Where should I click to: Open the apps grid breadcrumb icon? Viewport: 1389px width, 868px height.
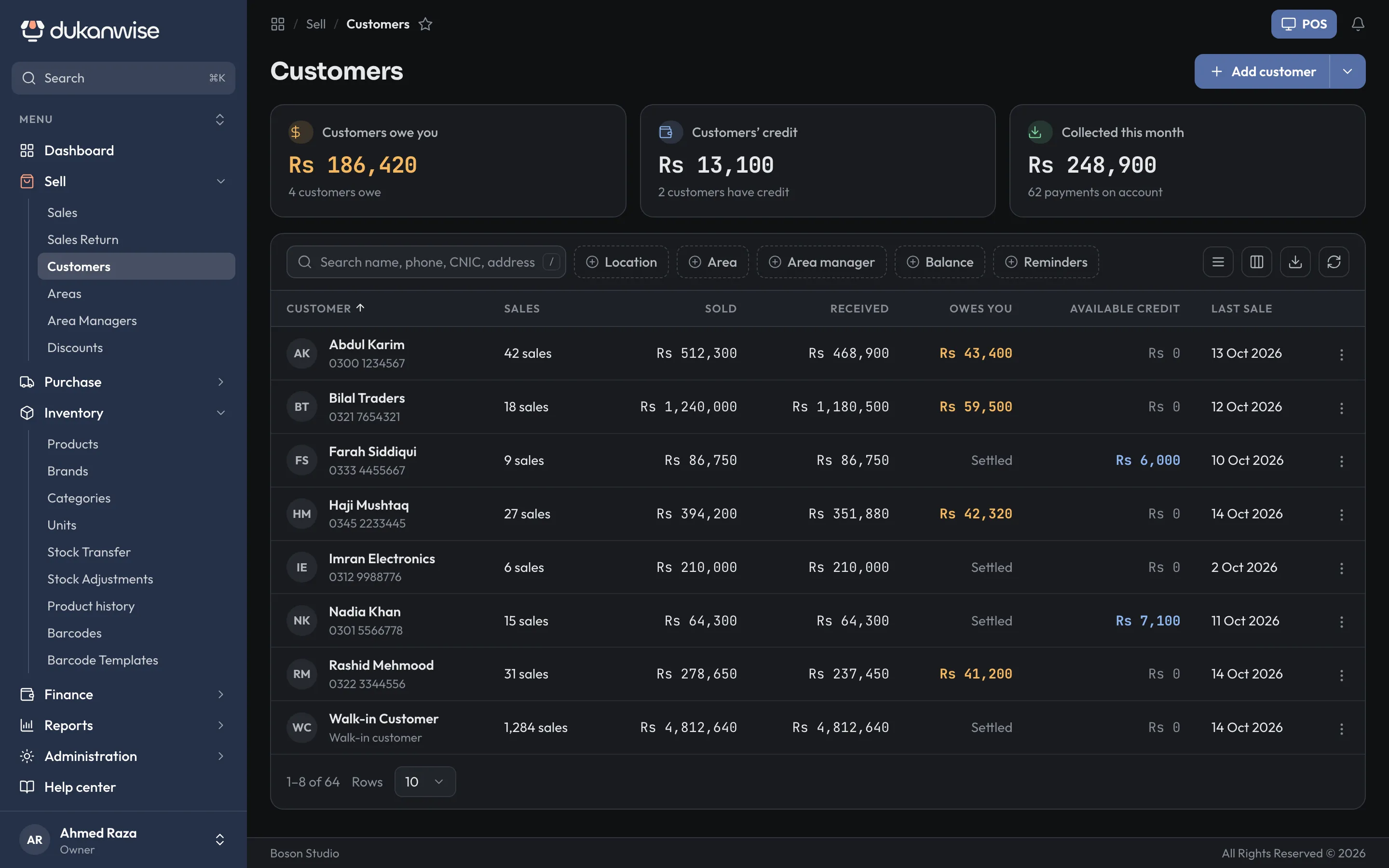point(278,24)
